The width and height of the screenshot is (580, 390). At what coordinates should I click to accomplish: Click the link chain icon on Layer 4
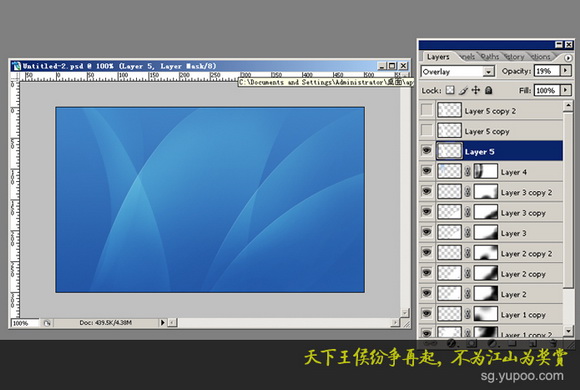click(x=468, y=171)
